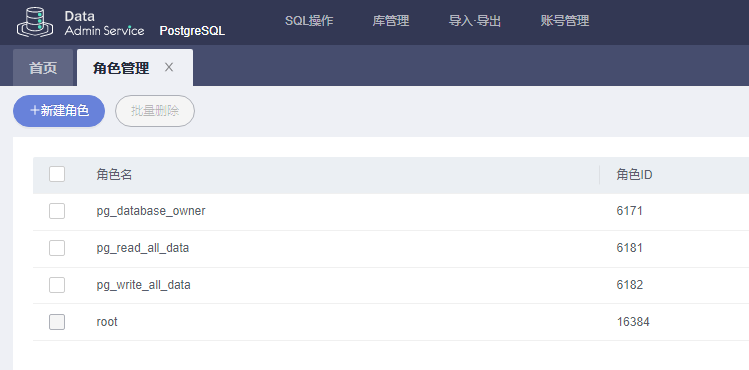Screen dimensions: 749x370
Task: Click the pg_database_owner role name
Action: [x=151, y=211]
